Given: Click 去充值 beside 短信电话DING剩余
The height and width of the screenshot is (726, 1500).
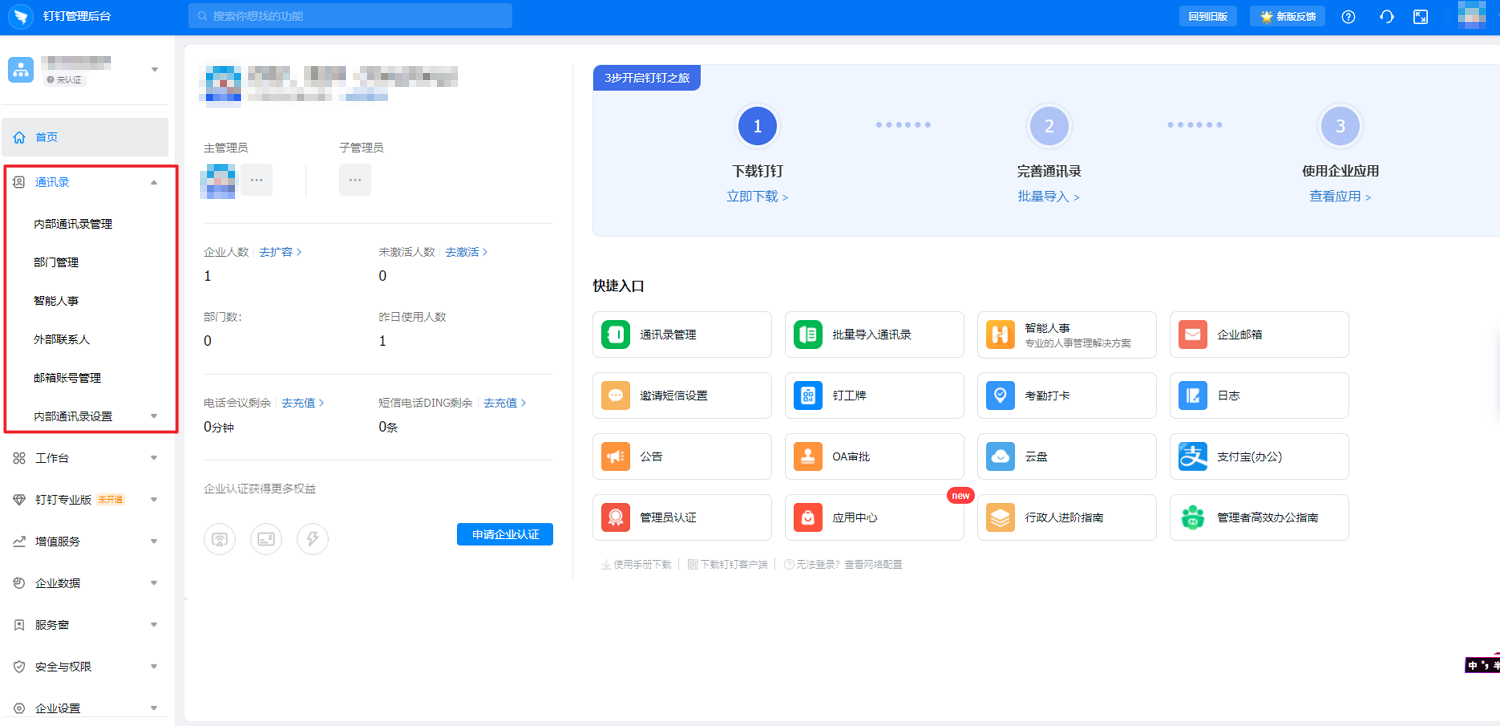Looking at the screenshot, I should [505, 403].
